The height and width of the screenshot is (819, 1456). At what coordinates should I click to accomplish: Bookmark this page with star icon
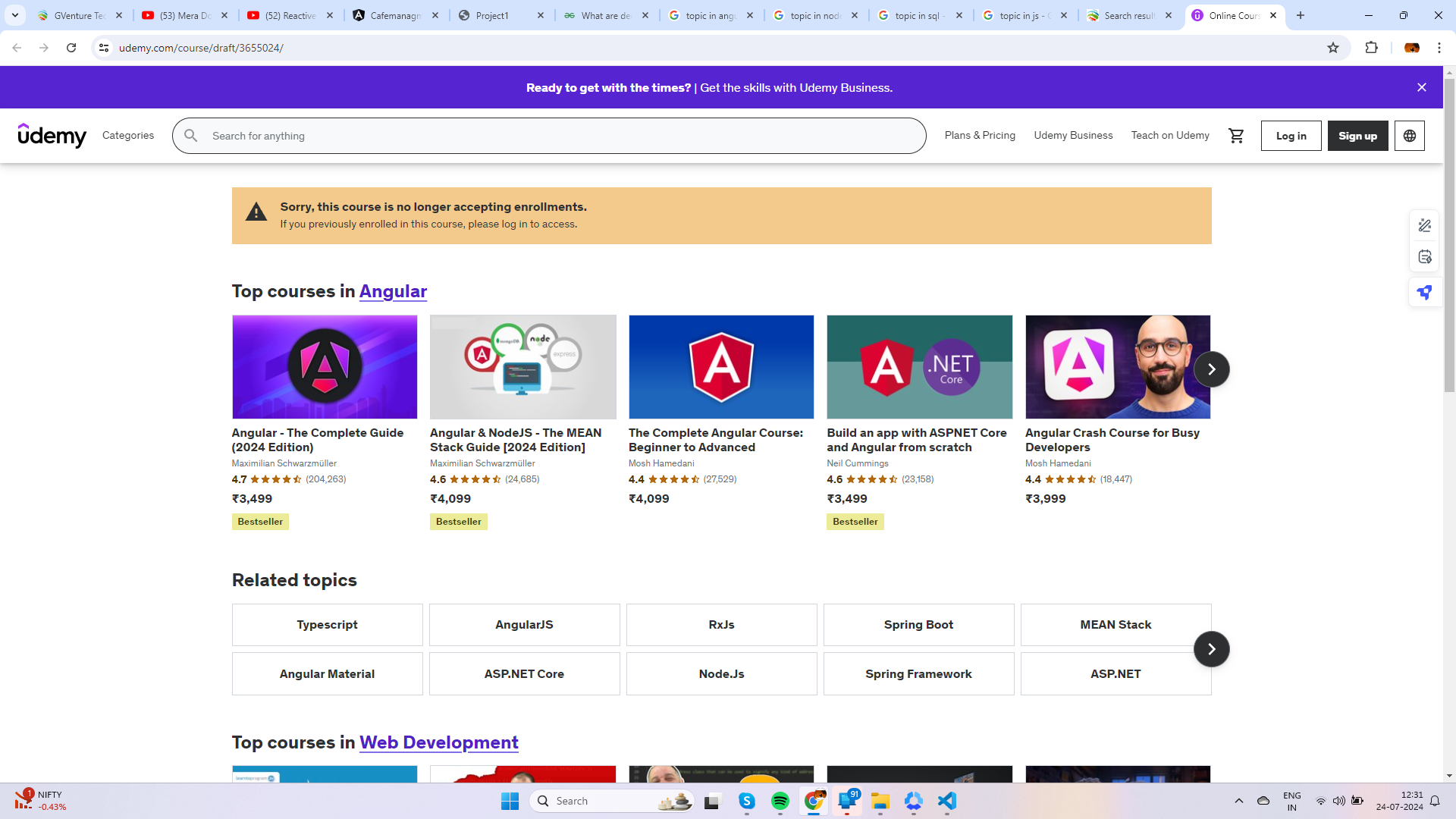coord(1333,48)
